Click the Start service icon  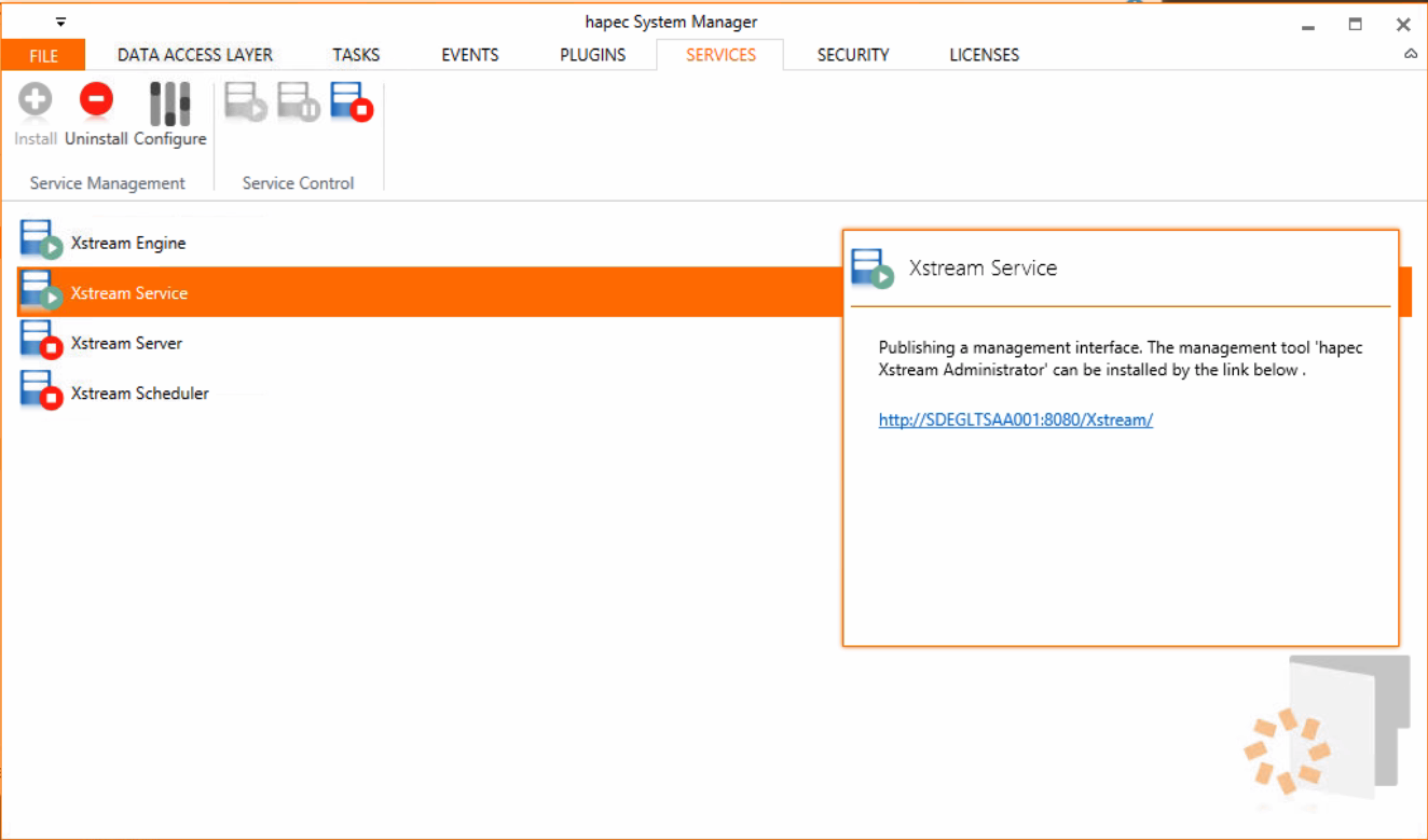(245, 102)
